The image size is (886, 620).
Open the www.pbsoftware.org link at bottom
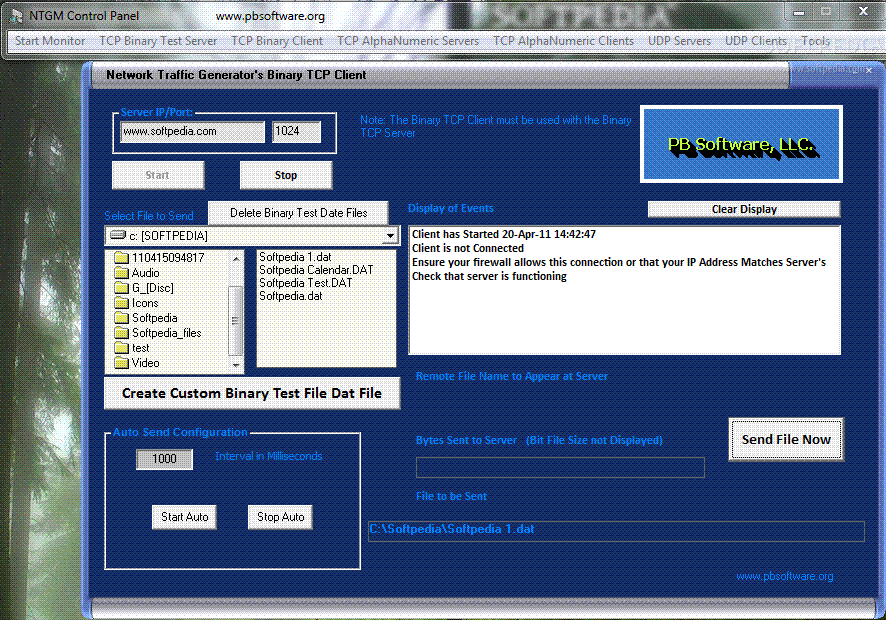(784, 576)
